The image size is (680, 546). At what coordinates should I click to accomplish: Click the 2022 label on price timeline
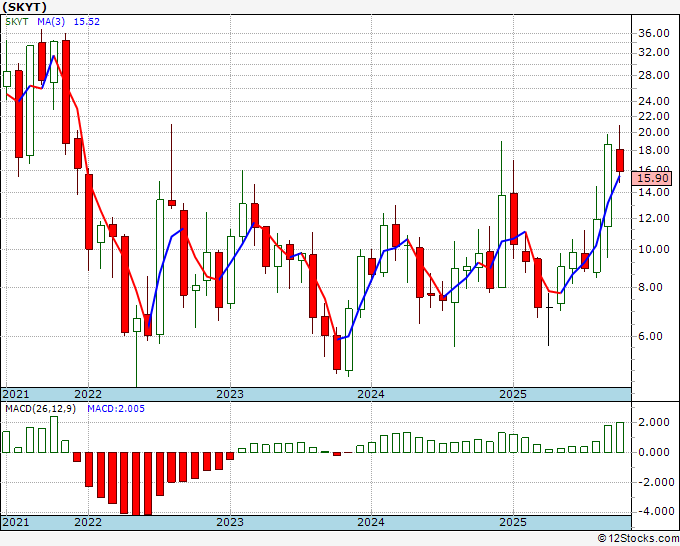[x=88, y=394]
